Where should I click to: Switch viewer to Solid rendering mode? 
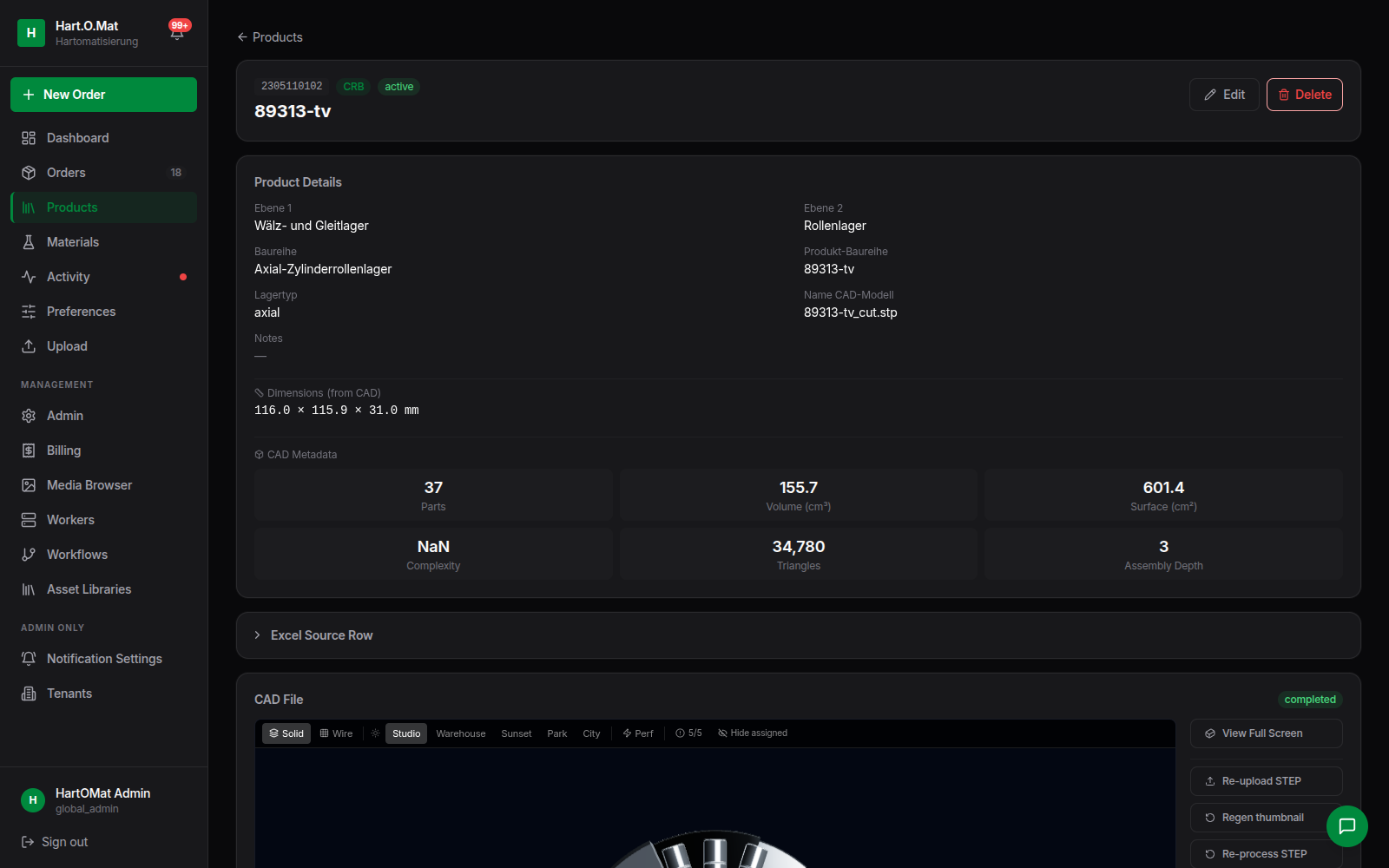(x=286, y=733)
